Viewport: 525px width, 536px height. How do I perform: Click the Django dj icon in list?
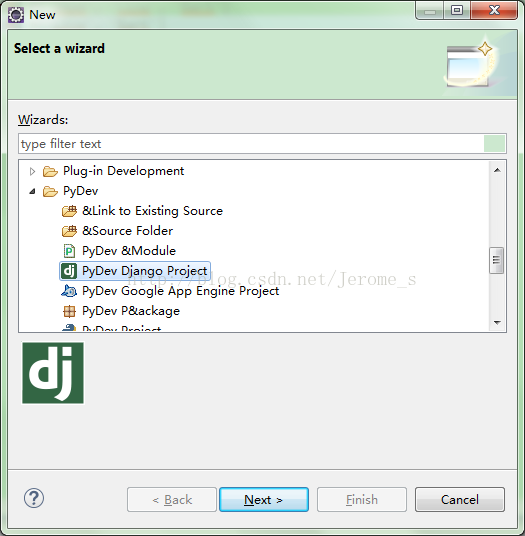click(69, 271)
